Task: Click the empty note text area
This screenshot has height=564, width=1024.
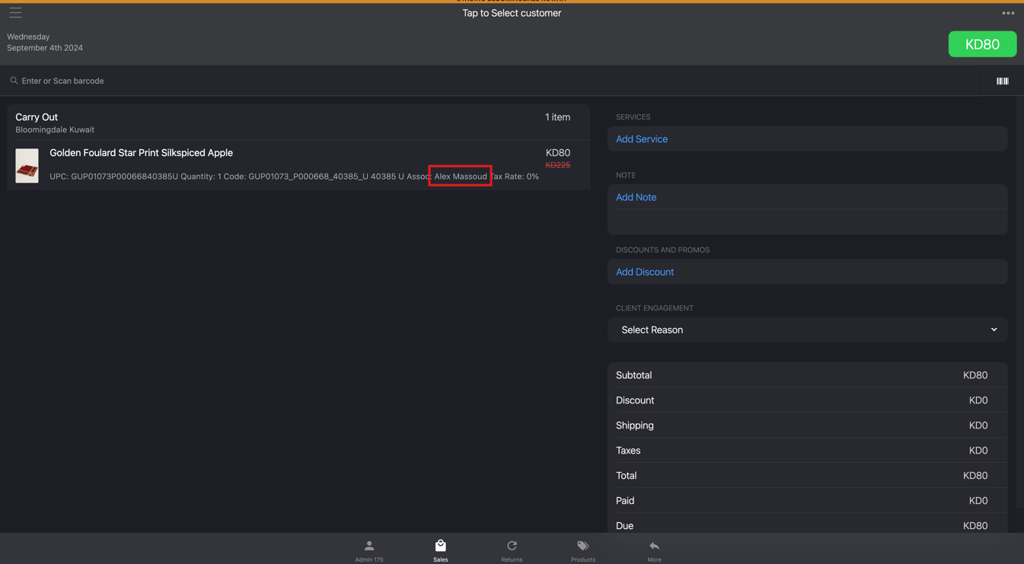Action: tap(807, 222)
